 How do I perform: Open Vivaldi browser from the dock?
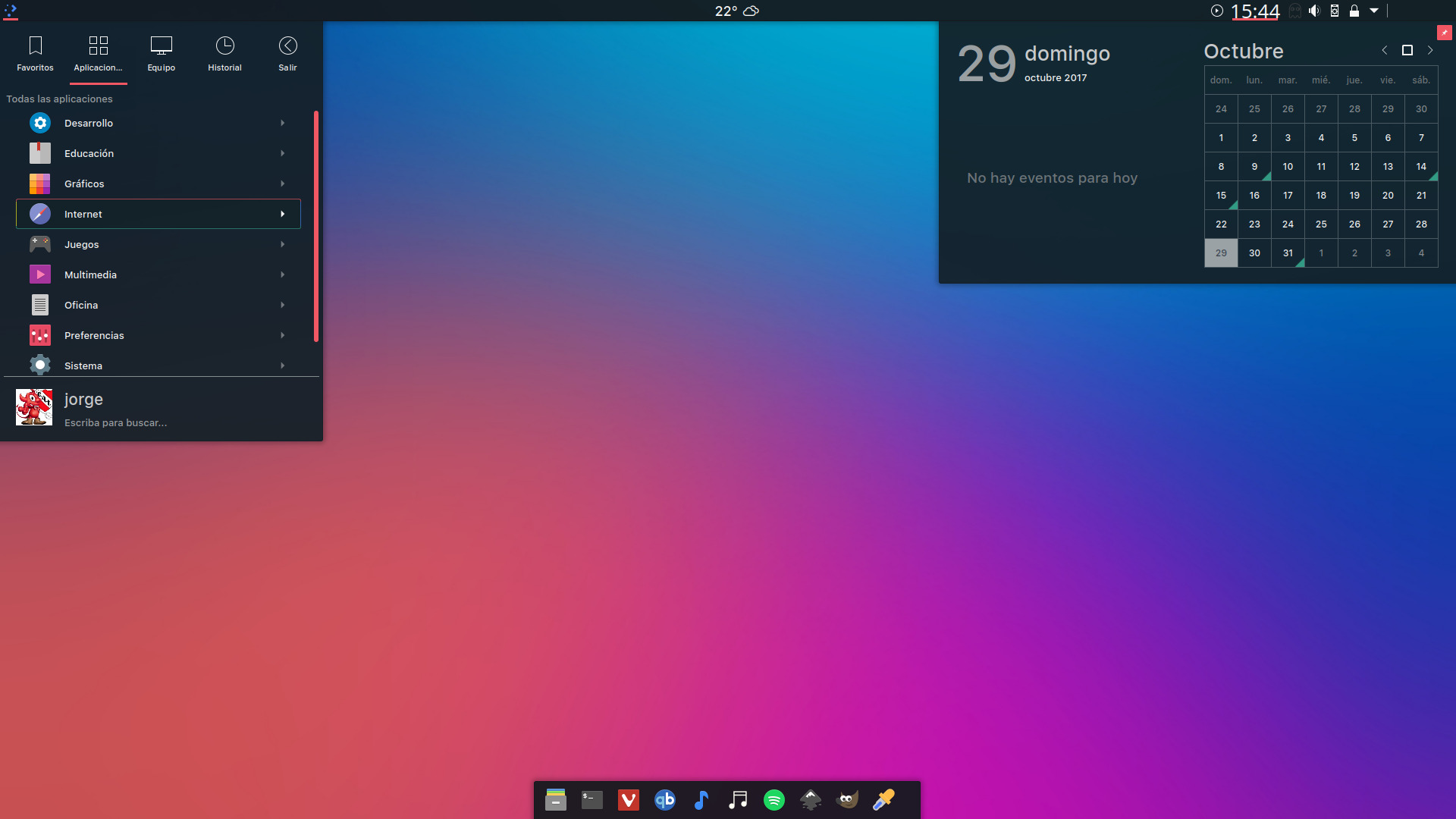629,800
